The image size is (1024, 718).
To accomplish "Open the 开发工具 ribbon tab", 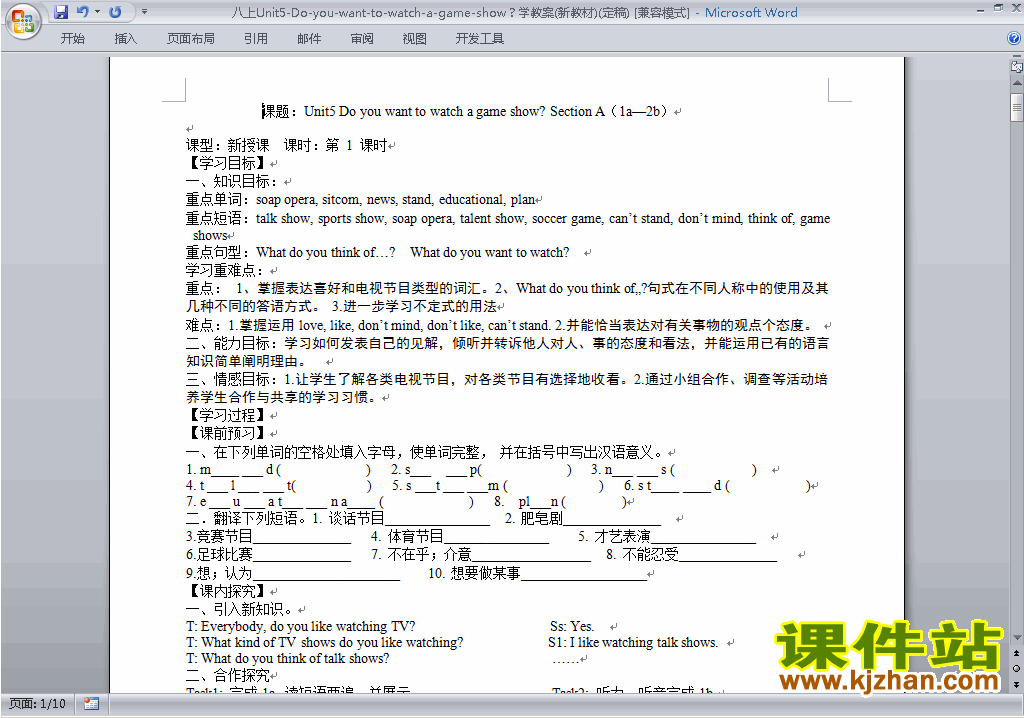I will coord(479,39).
